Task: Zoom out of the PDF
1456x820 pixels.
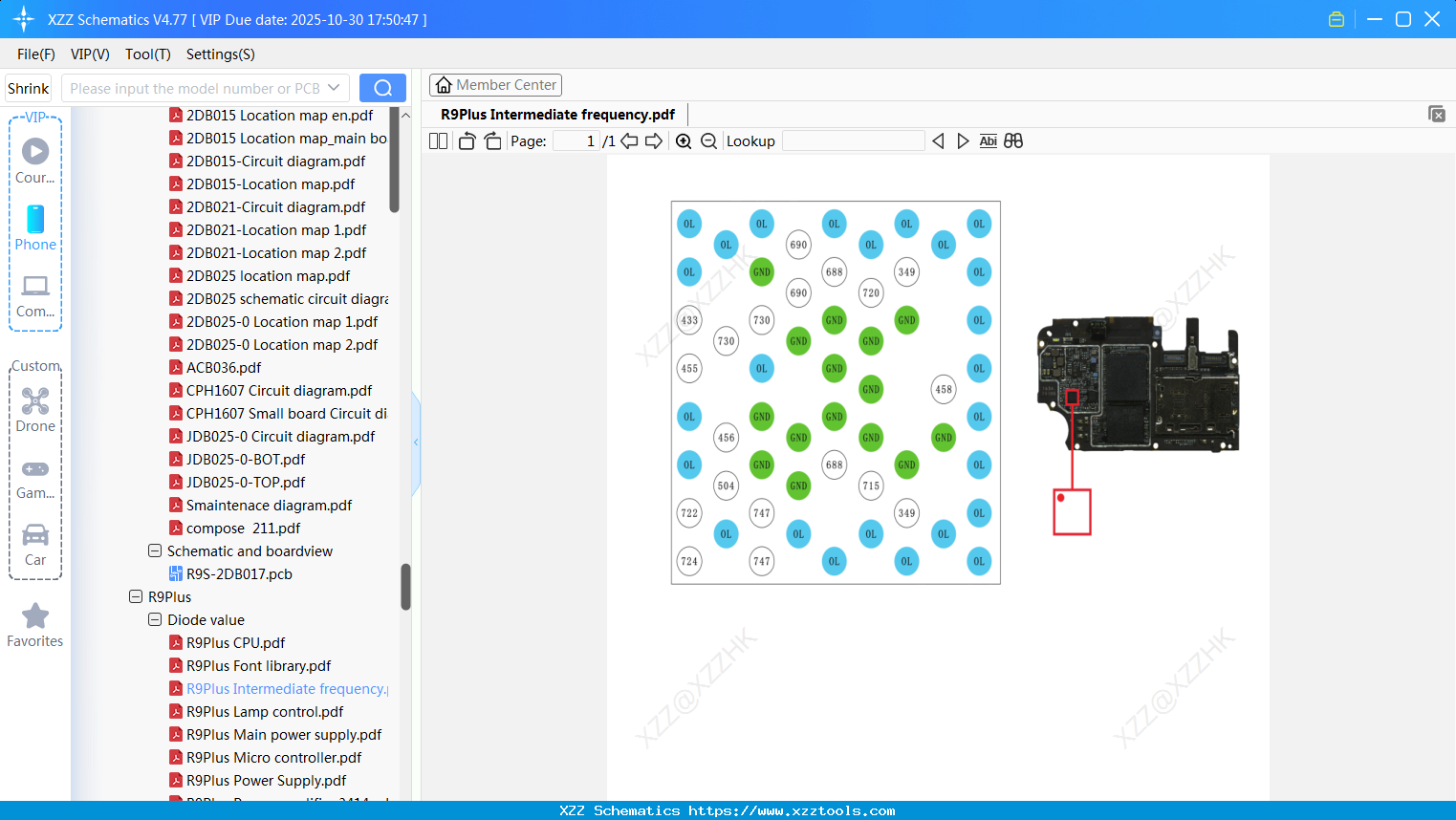Action: click(x=708, y=141)
